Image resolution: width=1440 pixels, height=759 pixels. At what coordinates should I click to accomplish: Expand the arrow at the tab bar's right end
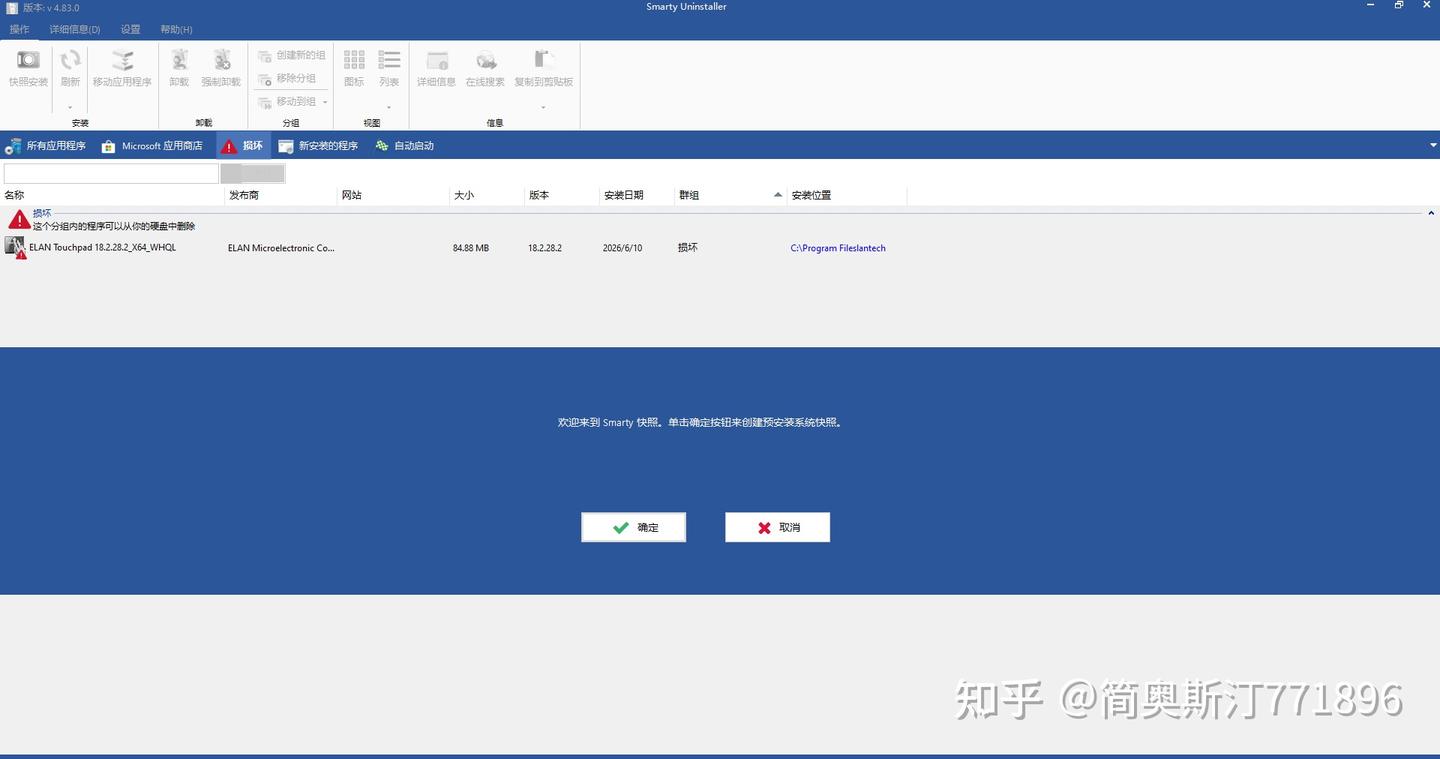(x=1433, y=146)
